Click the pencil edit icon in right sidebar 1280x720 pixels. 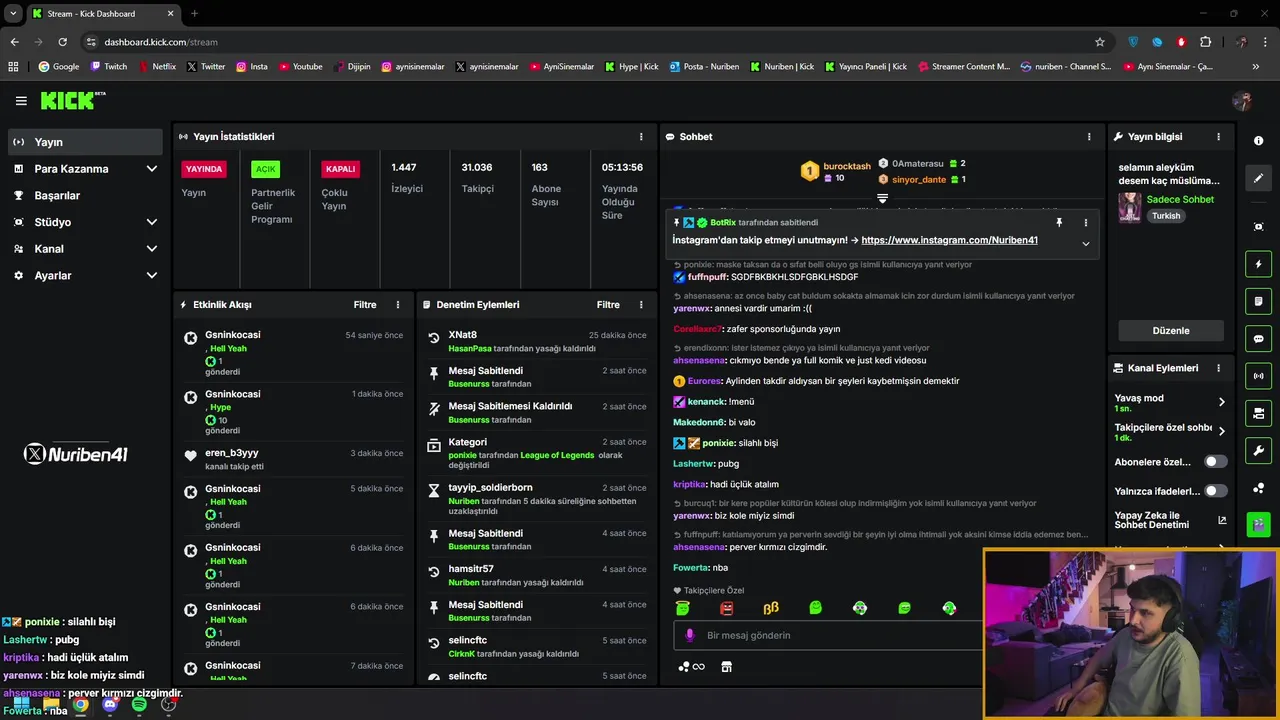tap(1258, 178)
